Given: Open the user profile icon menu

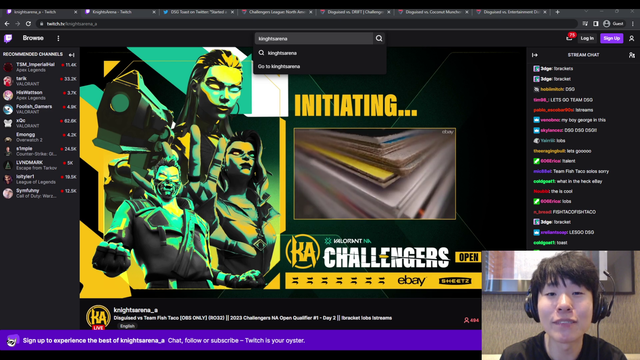Looking at the screenshot, I should 631,38.
